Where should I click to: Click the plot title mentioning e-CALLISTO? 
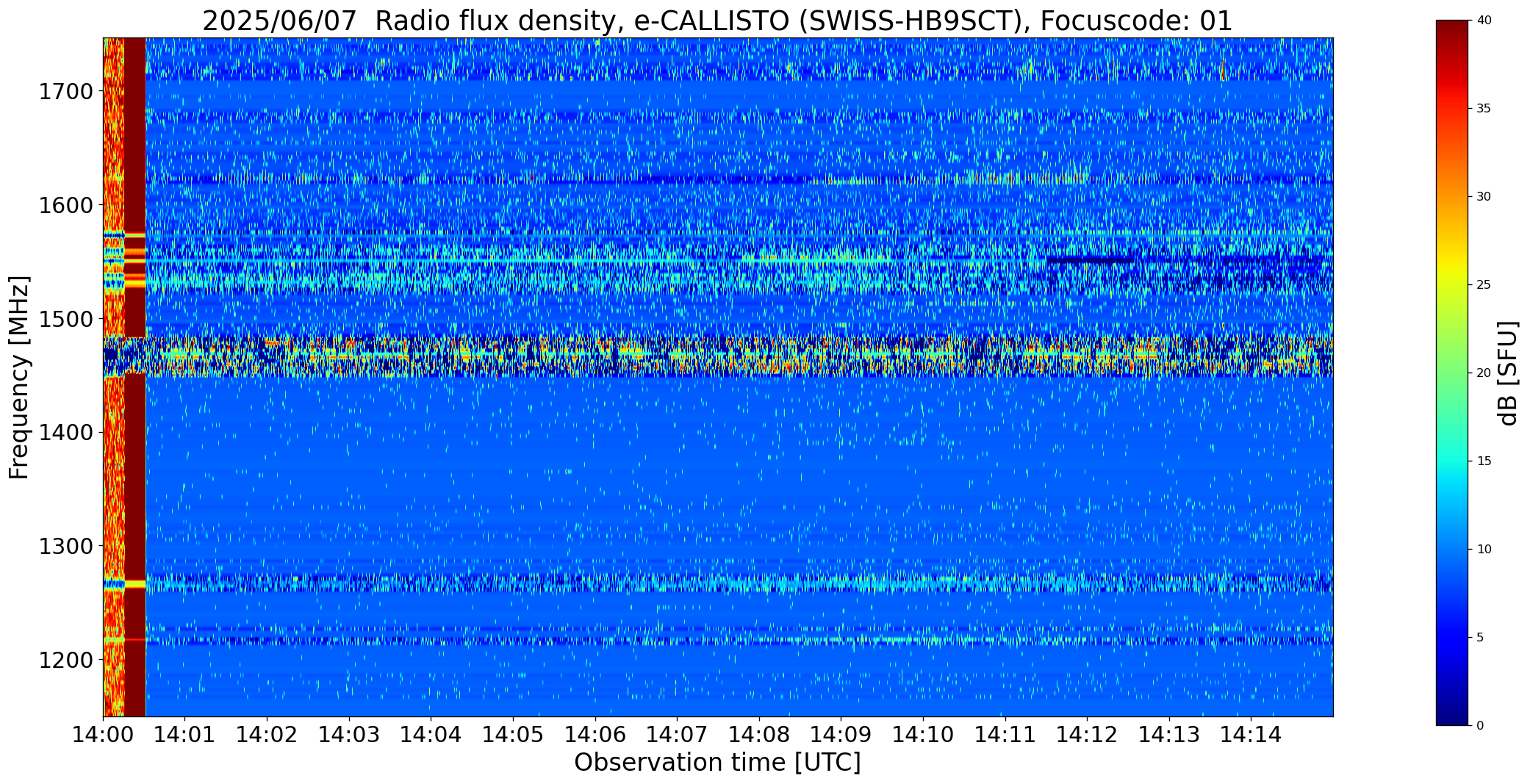(x=717, y=21)
